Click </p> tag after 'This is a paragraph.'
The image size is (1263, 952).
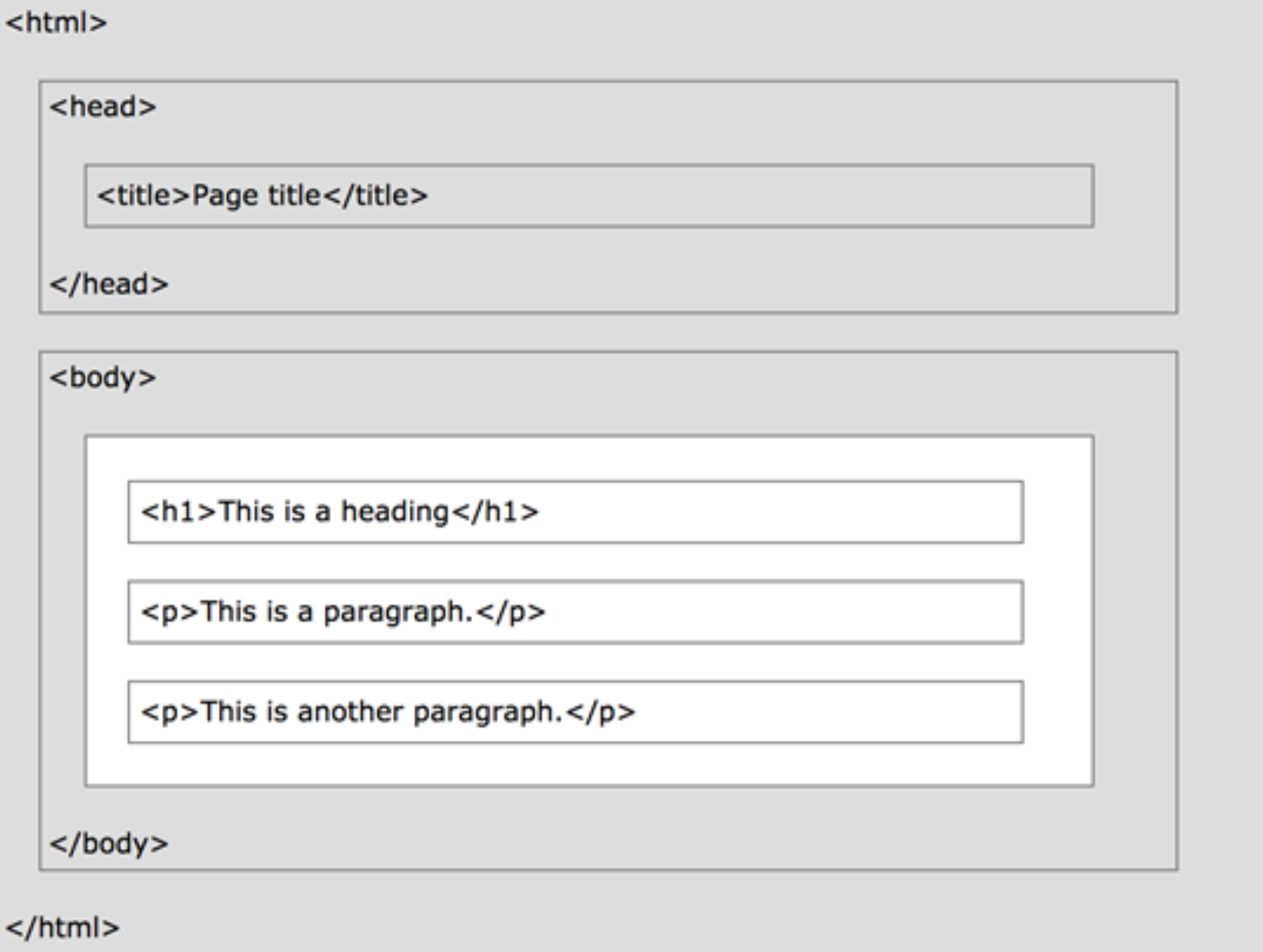point(510,612)
